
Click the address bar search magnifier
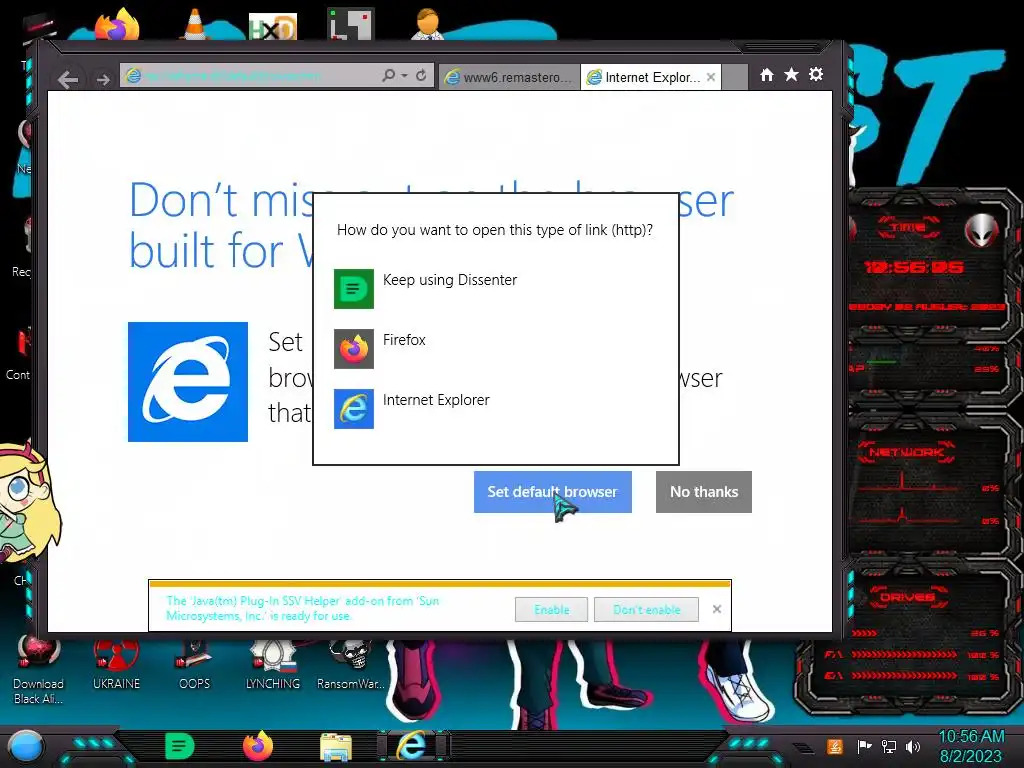coord(389,76)
